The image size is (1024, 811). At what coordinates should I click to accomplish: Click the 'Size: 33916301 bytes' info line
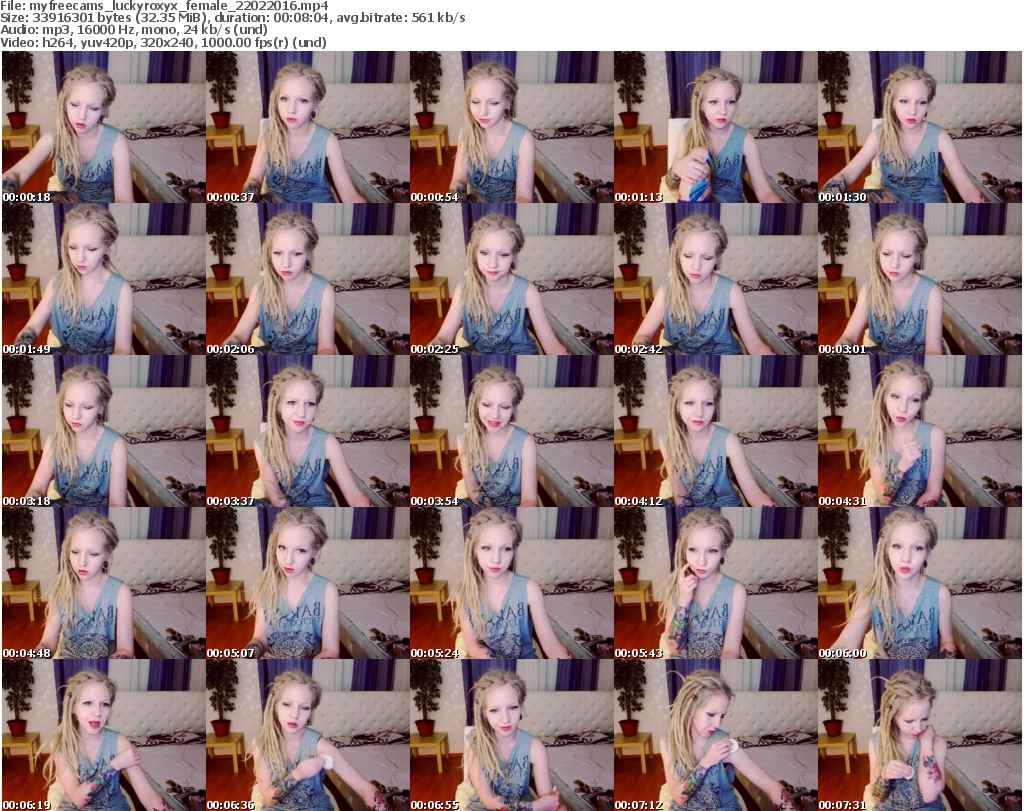tap(232, 18)
